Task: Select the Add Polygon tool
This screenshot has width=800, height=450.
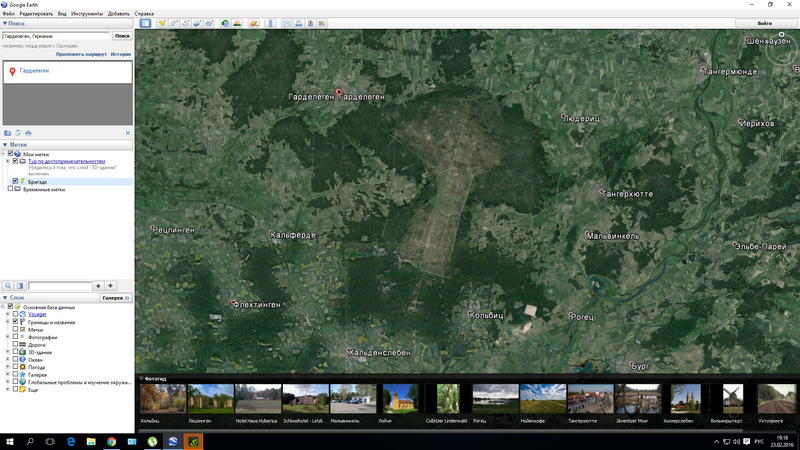Action: point(175,22)
